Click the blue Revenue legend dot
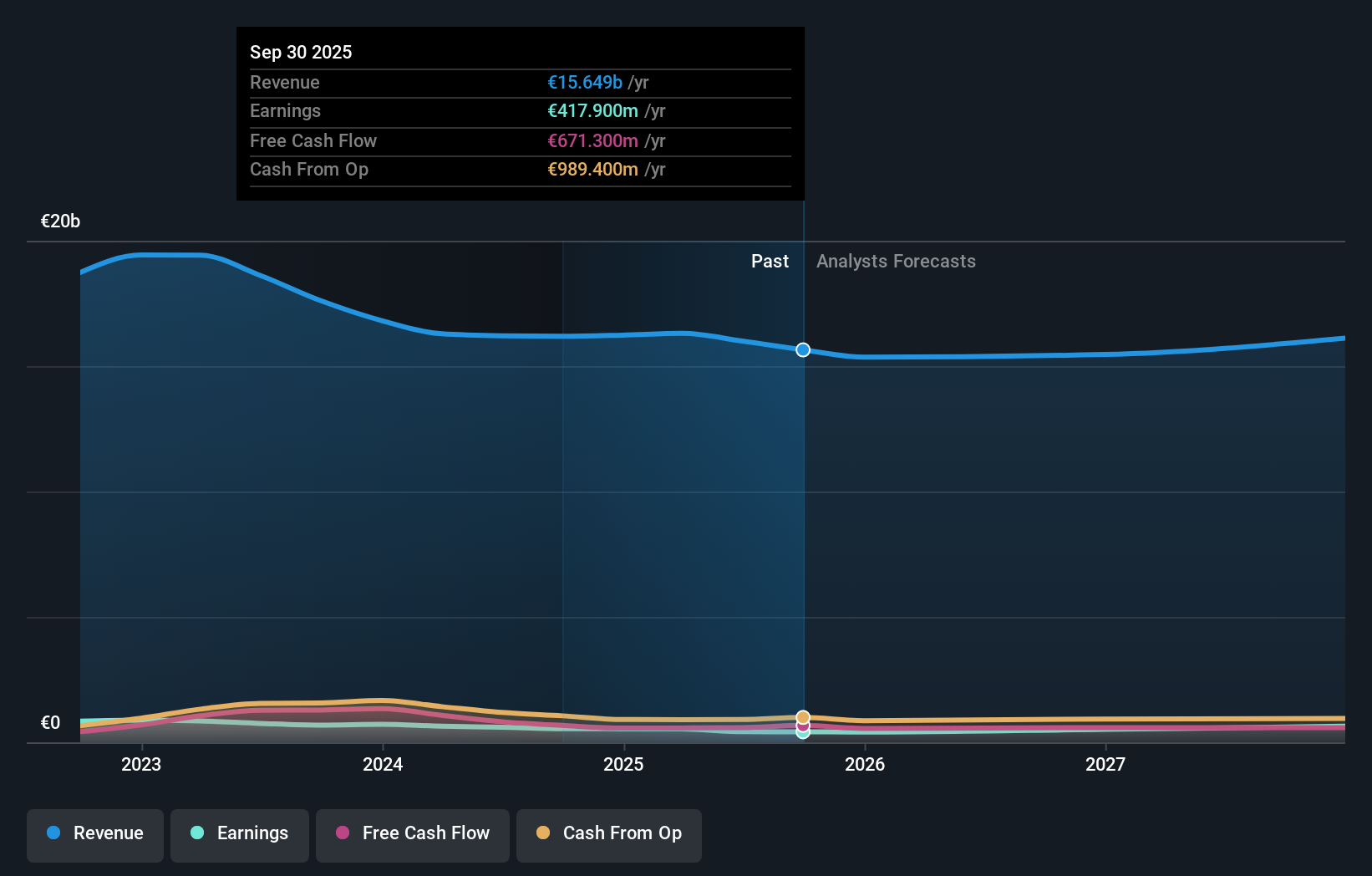Viewport: 1372px width, 876px height. (53, 833)
